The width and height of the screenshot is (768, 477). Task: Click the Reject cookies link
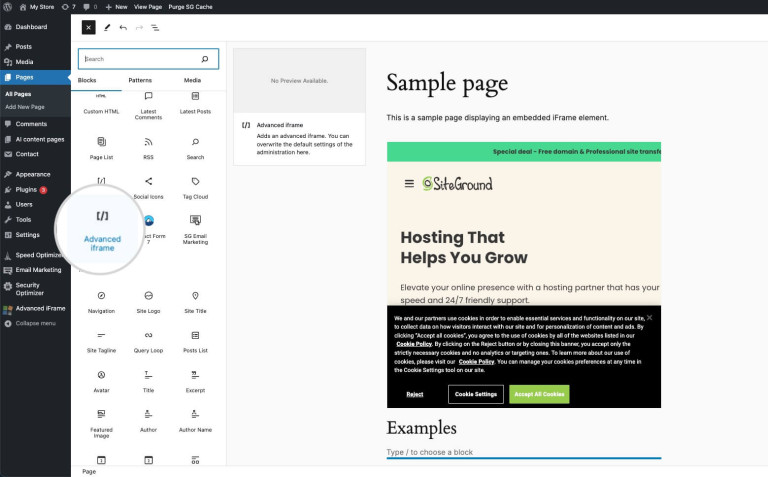(x=415, y=394)
